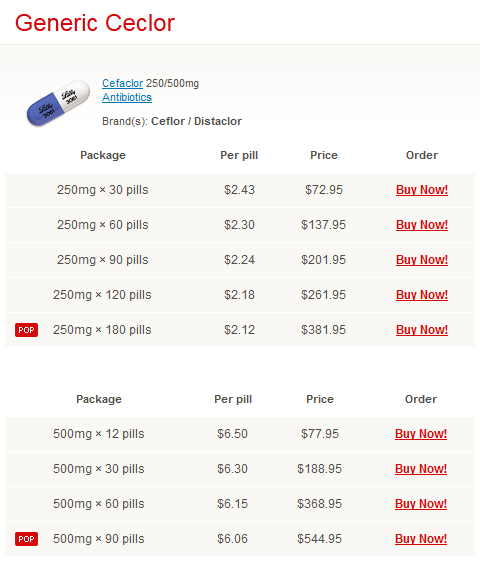
Task: Click the $544.95 price
Action: (319, 539)
